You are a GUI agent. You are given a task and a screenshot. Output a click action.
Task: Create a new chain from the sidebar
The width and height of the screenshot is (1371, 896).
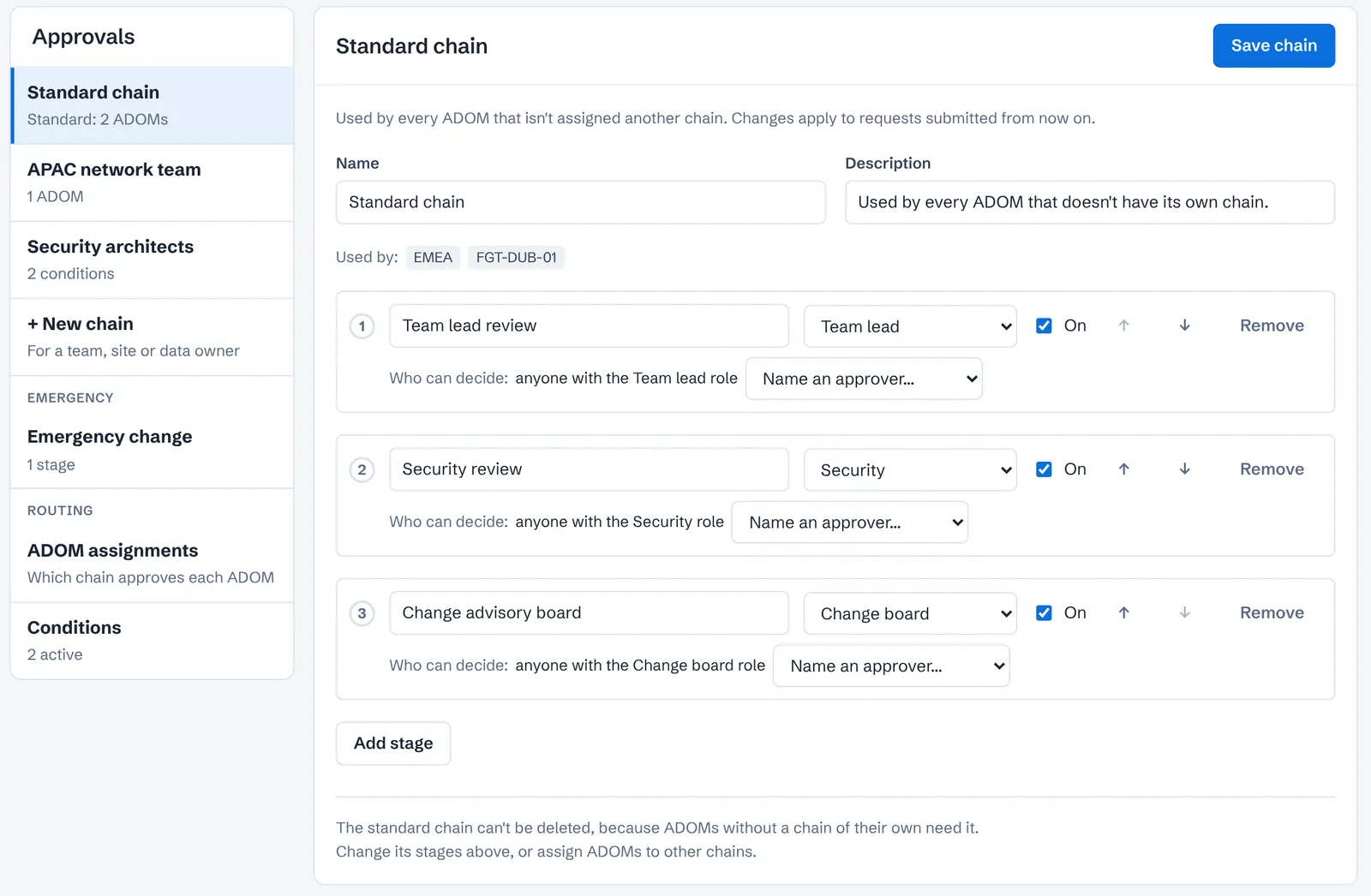(x=152, y=337)
